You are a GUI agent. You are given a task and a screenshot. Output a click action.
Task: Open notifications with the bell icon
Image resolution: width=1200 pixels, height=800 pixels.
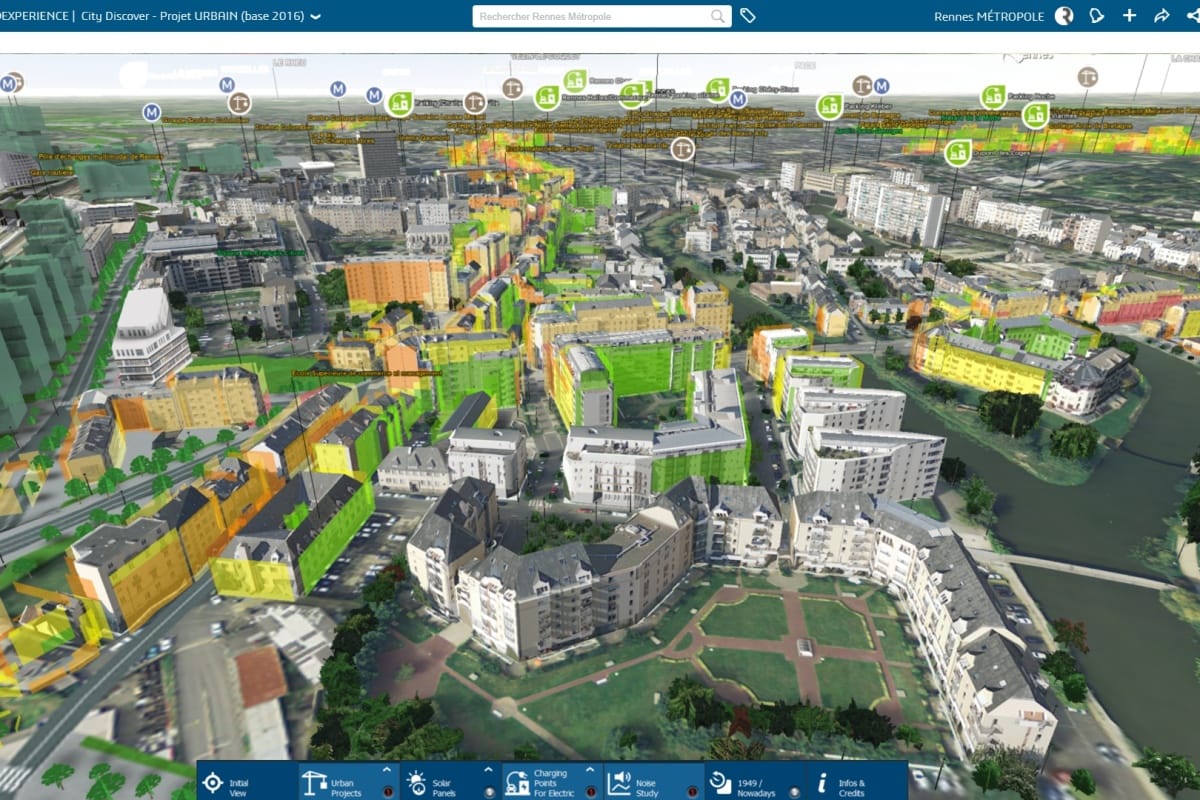point(1096,15)
